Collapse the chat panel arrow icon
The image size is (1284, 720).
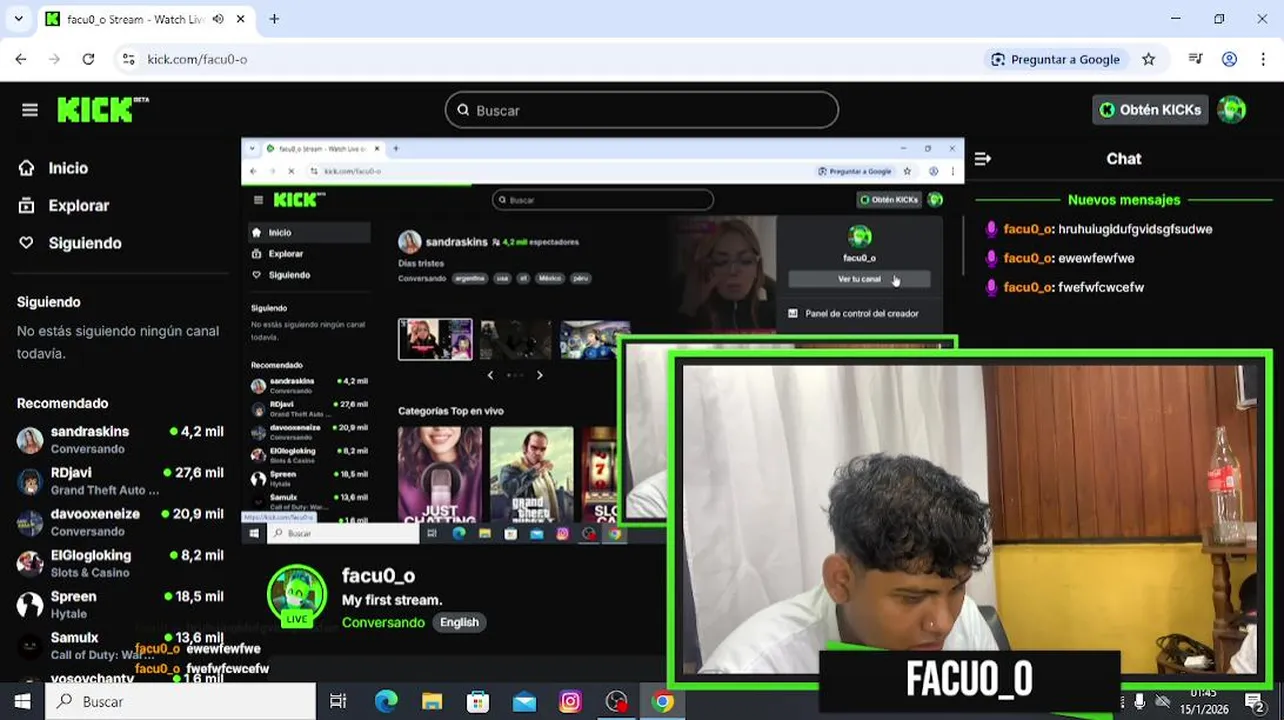[x=983, y=159]
